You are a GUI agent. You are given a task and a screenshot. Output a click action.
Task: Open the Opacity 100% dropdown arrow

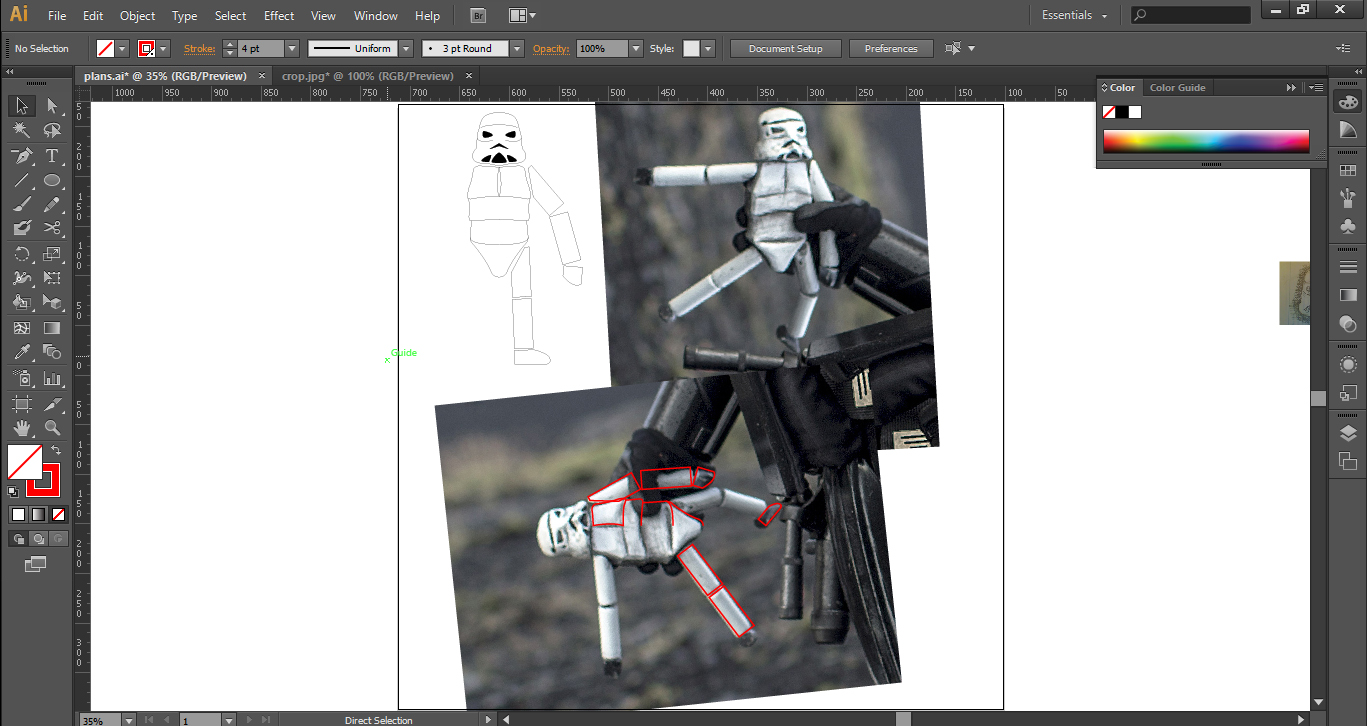[x=636, y=48]
